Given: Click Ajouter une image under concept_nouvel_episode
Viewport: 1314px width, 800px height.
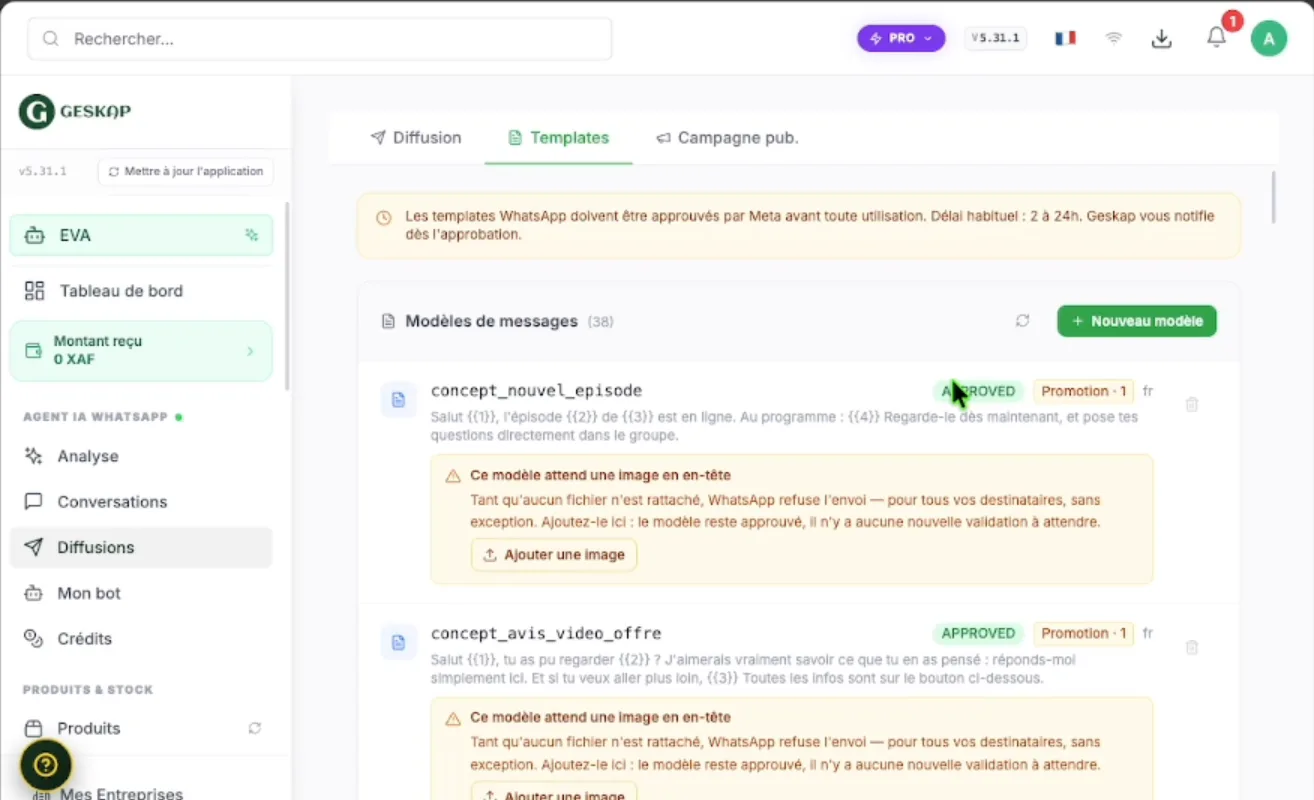Looking at the screenshot, I should [554, 555].
